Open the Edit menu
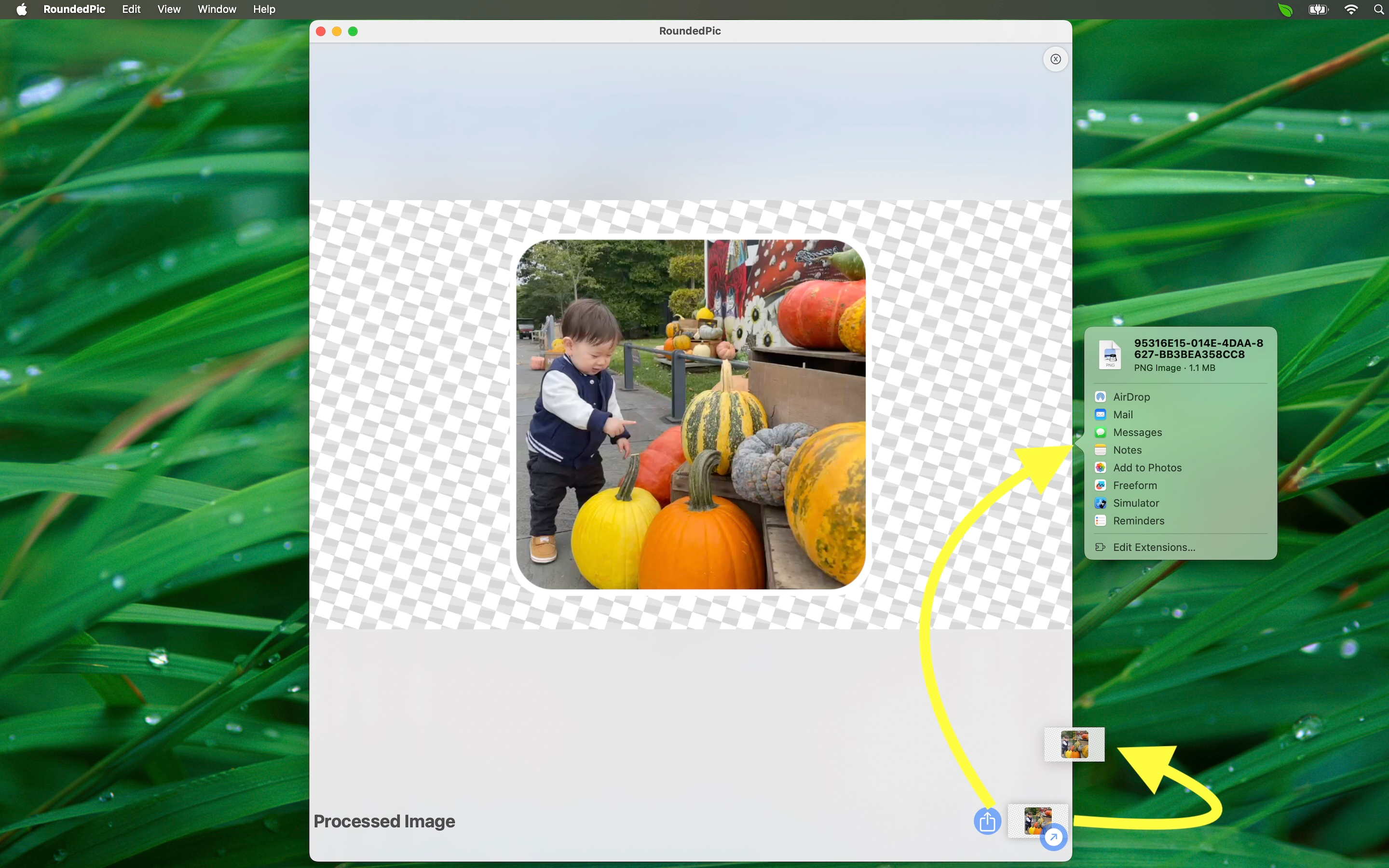This screenshot has height=868, width=1389. click(132, 9)
